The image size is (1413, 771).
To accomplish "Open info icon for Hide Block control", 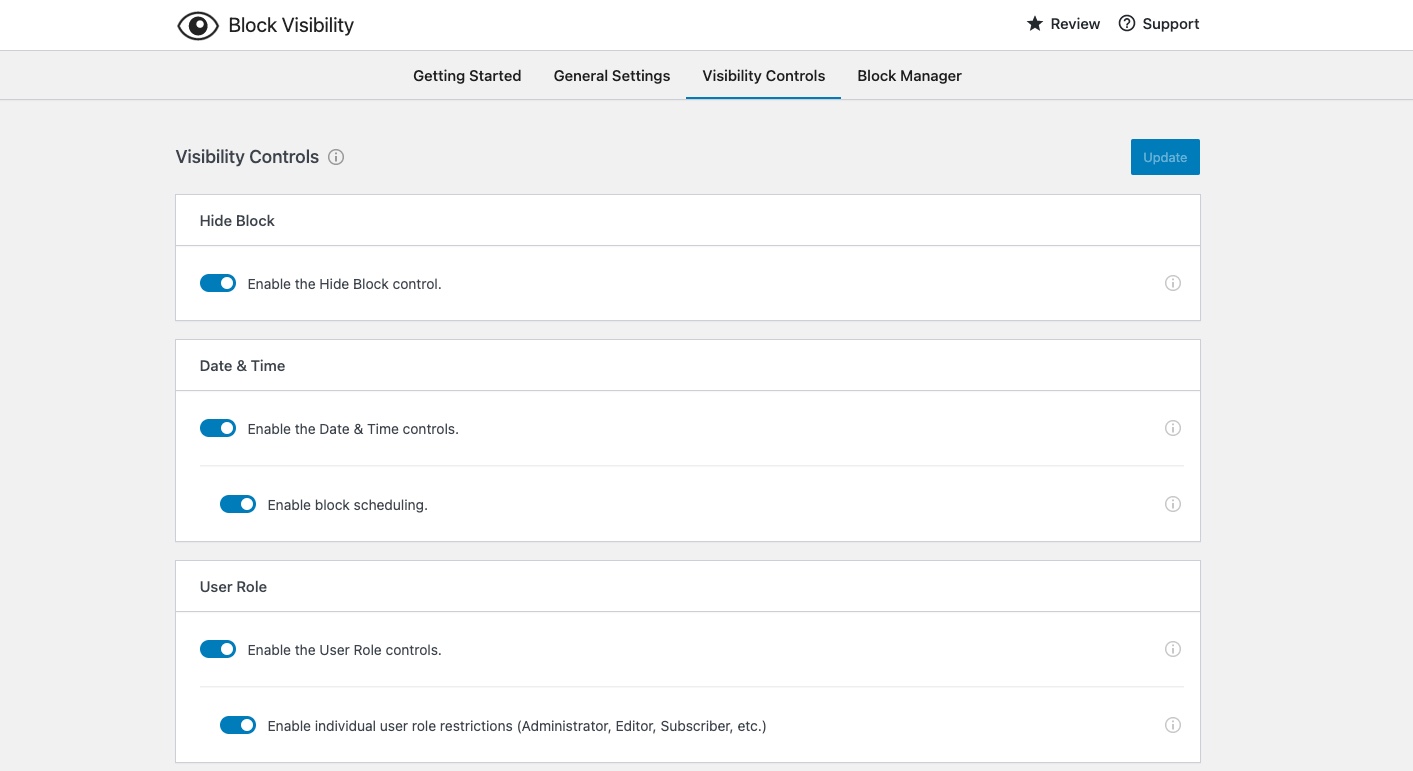I will 1173,283.
